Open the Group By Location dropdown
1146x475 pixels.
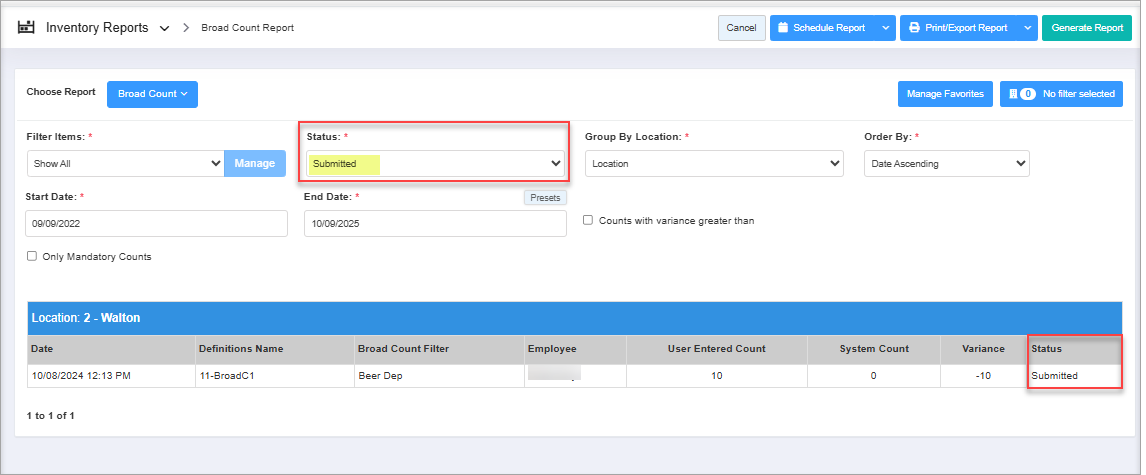(714, 163)
